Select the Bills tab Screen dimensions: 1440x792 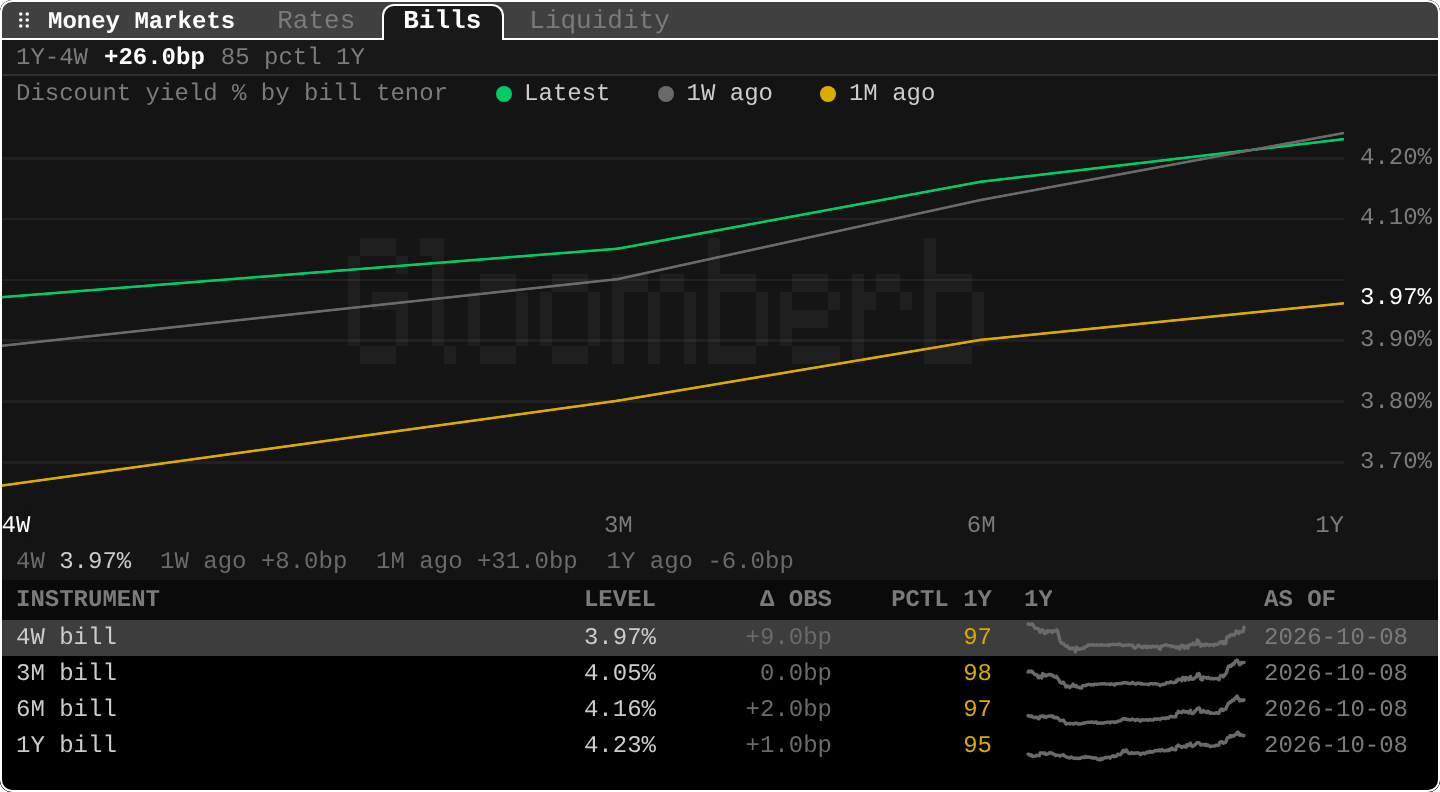pos(442,21)
